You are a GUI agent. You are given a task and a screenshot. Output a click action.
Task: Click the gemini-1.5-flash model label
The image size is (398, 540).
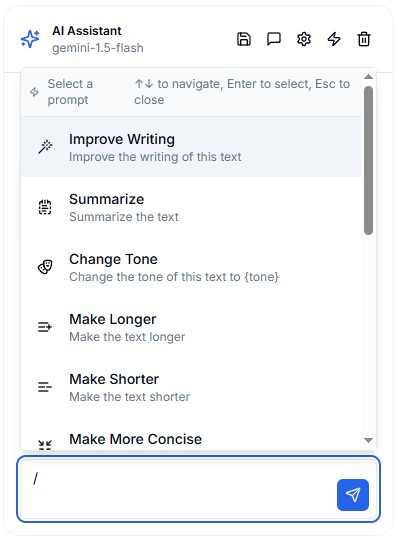click(x=98, y=48)
